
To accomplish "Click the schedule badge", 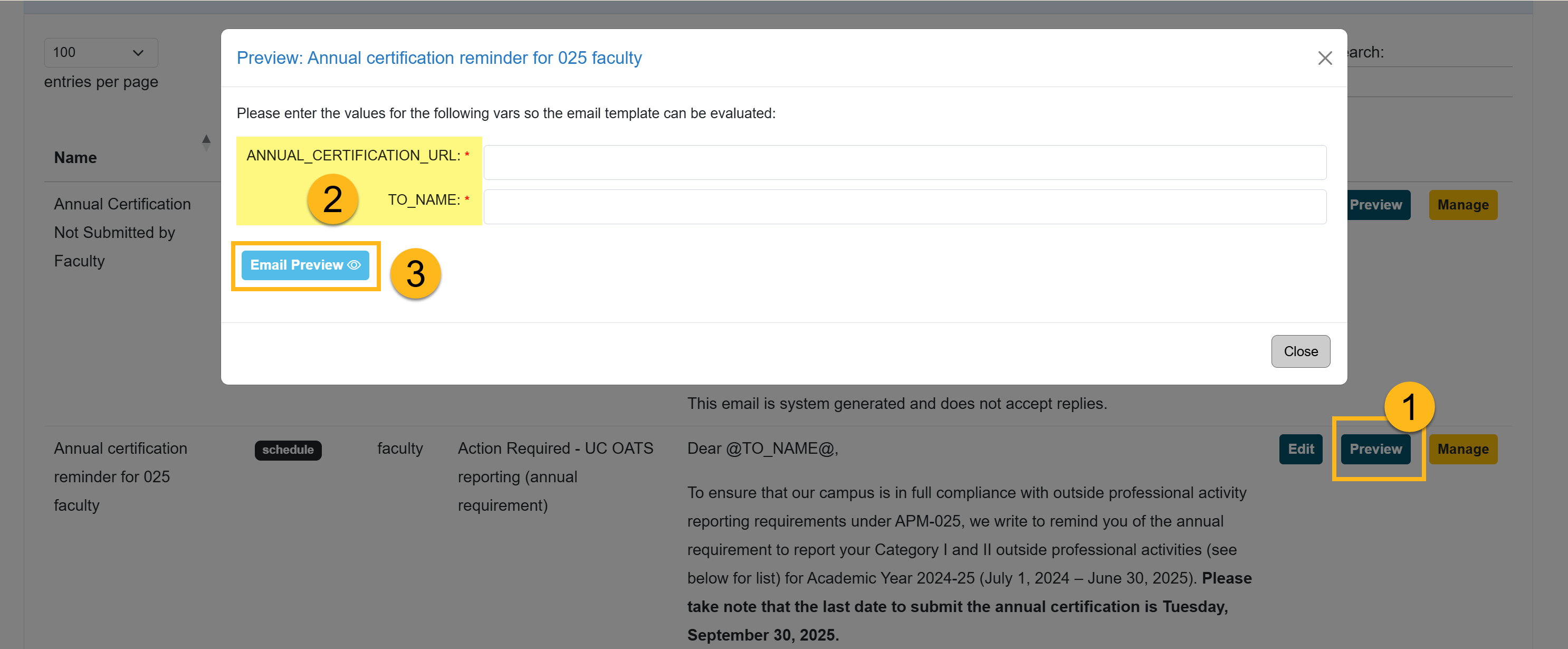I will (288, 450).
